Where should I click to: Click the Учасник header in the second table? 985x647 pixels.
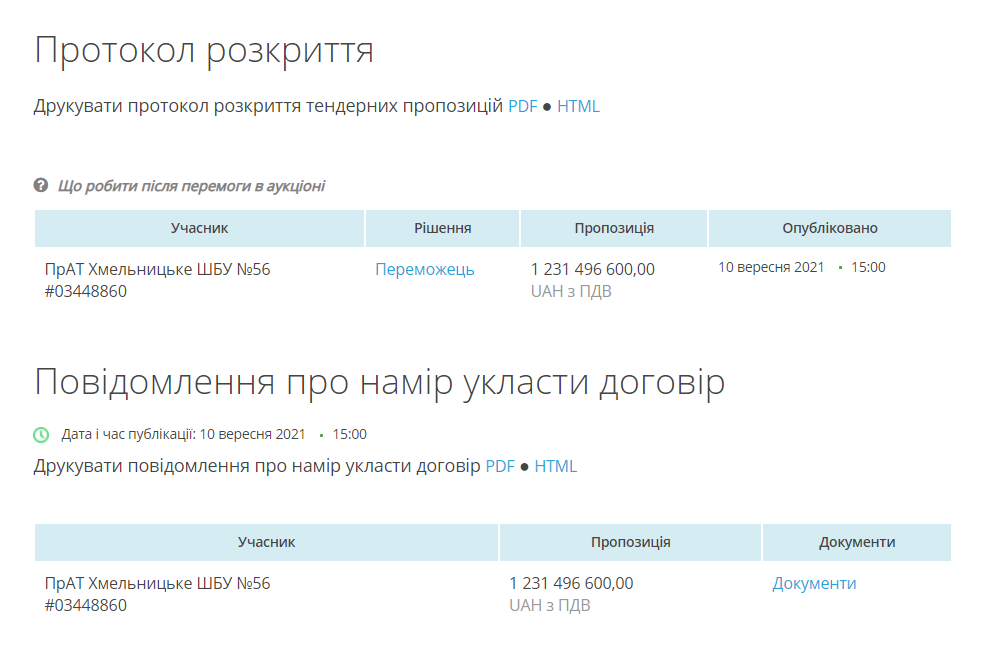coord(266,542)
